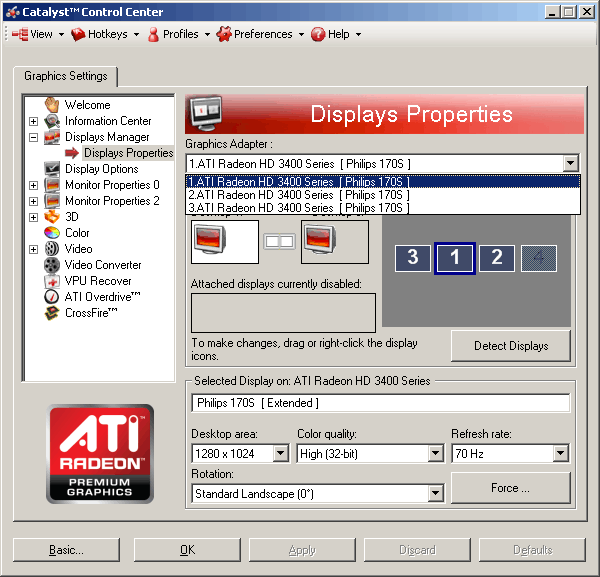The image size is (600, 577).
Task: Click the Hotkeys red icon
Action: tap(78, 34)
